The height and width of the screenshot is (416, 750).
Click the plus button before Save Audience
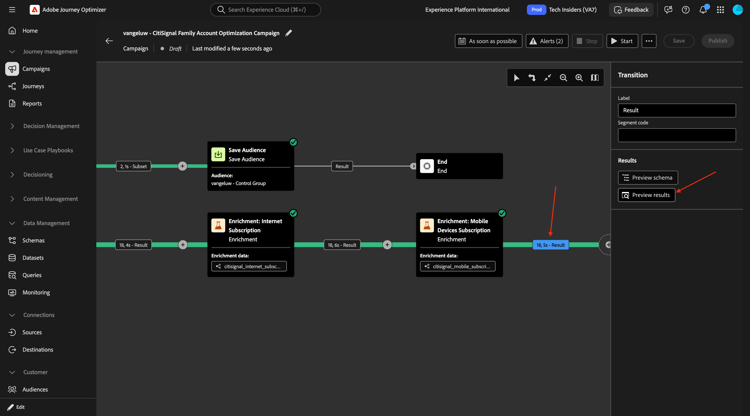pyautogui.click(x=183, y=166)
